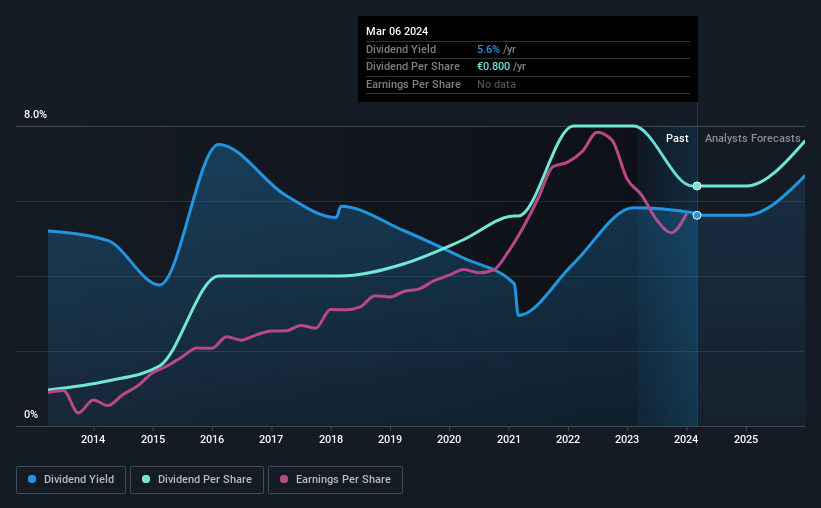Click the 'Mar 06 2024' tooltip date
The image size is (821, 508).
click(397, 31)
